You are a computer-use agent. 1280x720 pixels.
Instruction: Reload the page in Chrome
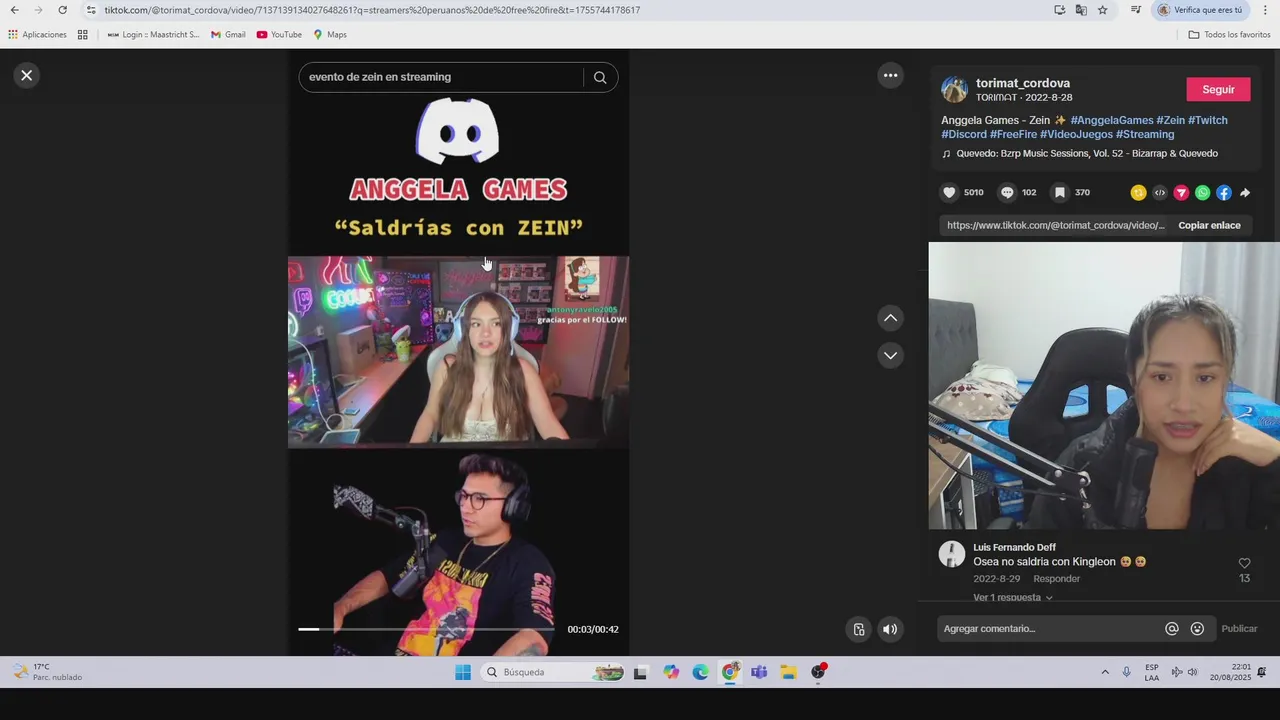tap(62, 10)
